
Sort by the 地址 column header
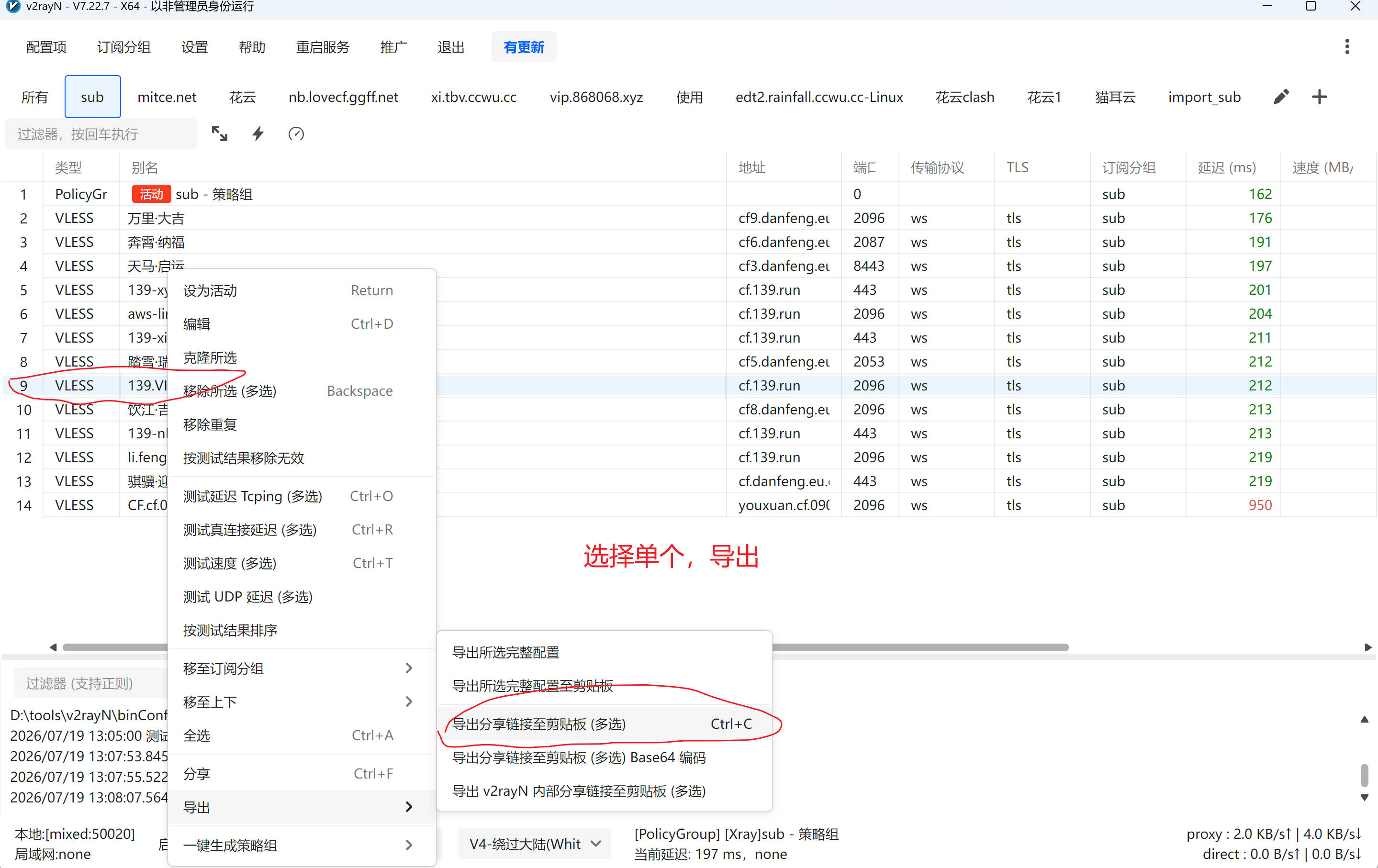coord(784,167)
